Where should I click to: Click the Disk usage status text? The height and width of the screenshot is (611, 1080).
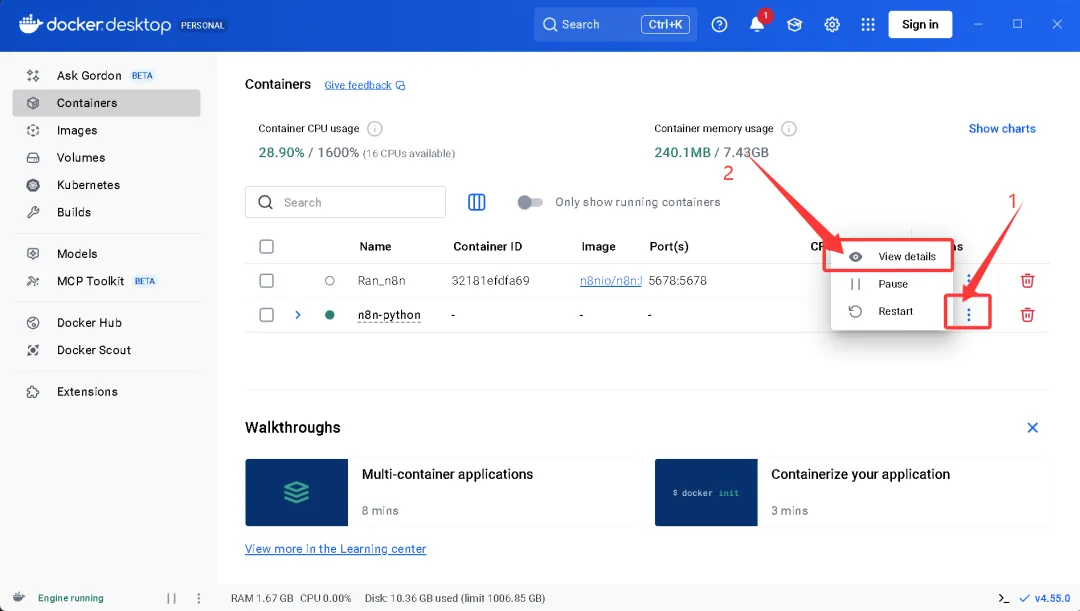(x=455, y=599)
